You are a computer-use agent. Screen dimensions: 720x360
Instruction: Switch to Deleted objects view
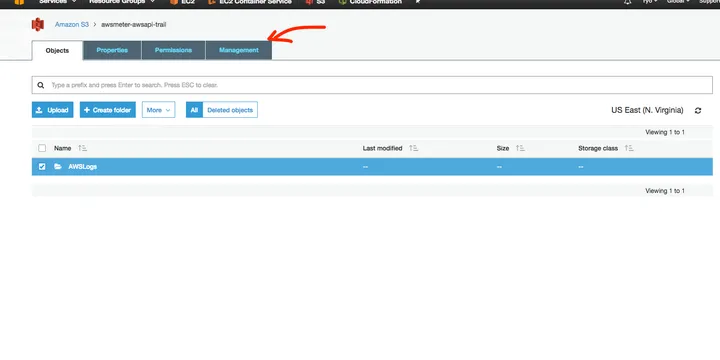230,110
